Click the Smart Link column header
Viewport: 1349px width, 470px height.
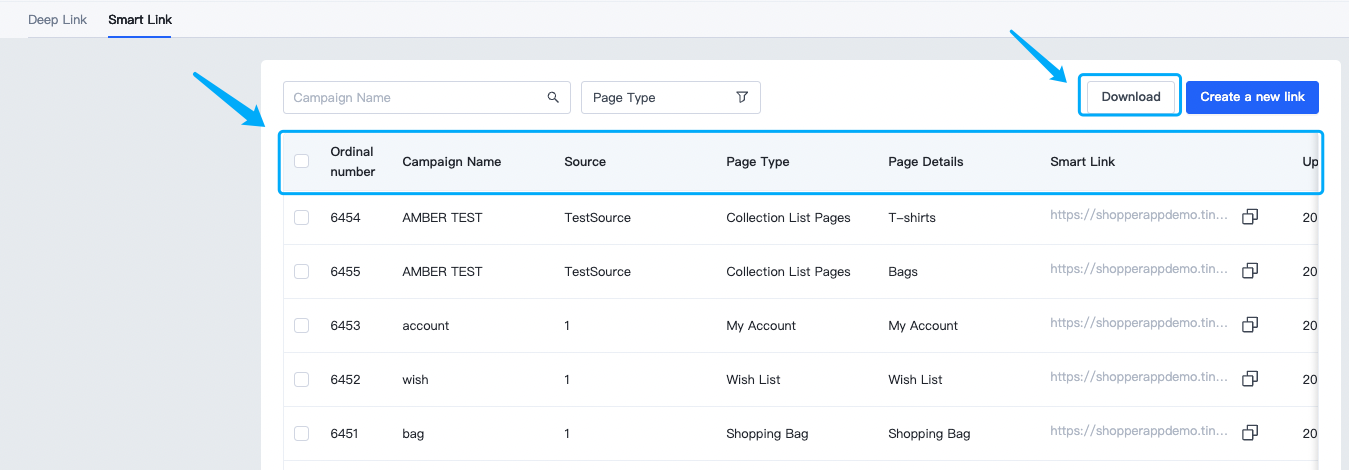tap(1082, 161)
